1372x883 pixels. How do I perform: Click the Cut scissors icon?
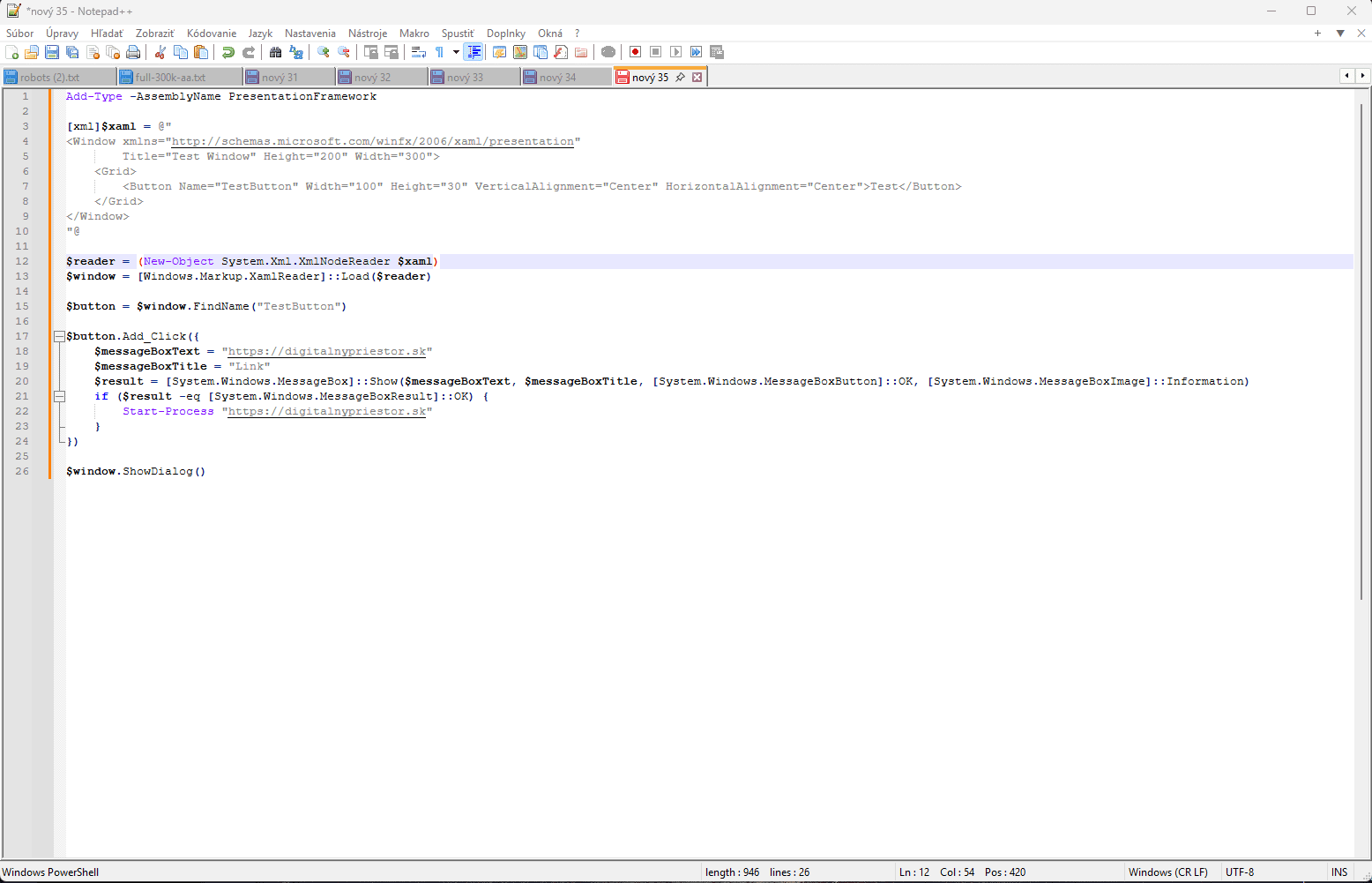coord(160,53)
